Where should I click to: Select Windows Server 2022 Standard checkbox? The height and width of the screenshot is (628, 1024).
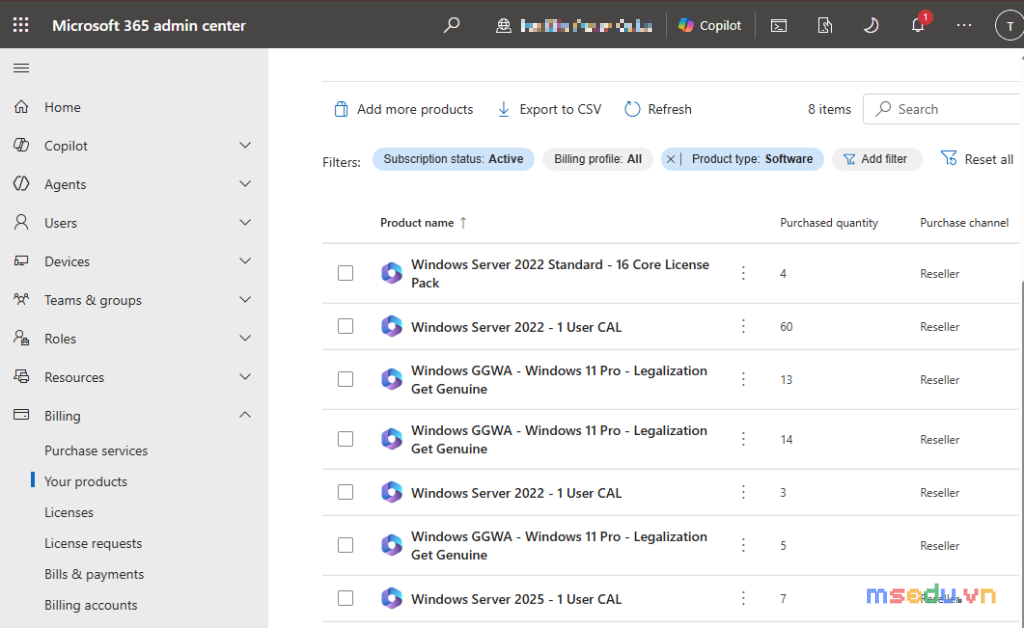(345, 273)
